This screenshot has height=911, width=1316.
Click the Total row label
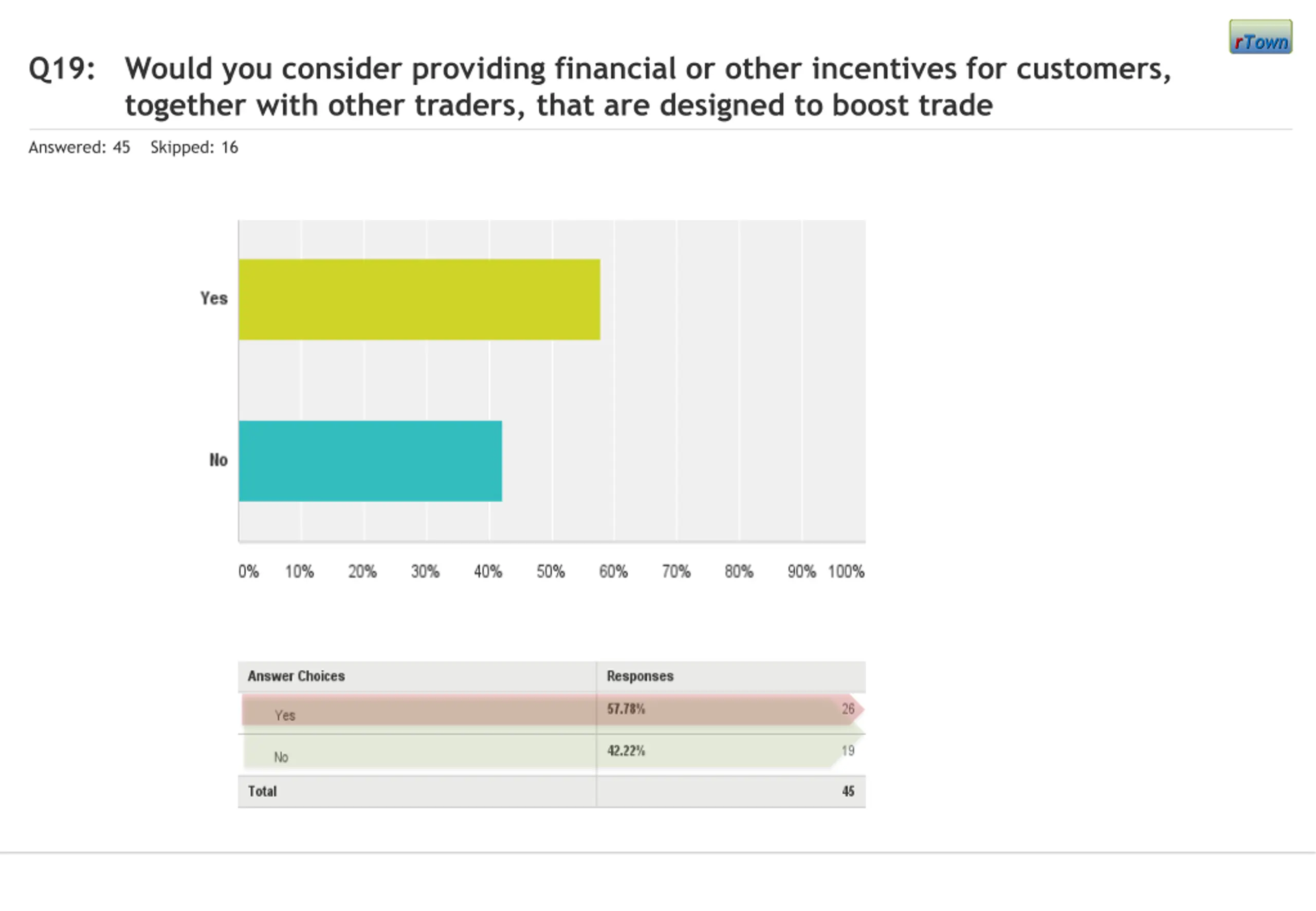pyautogui.click(x=262, y=792)
